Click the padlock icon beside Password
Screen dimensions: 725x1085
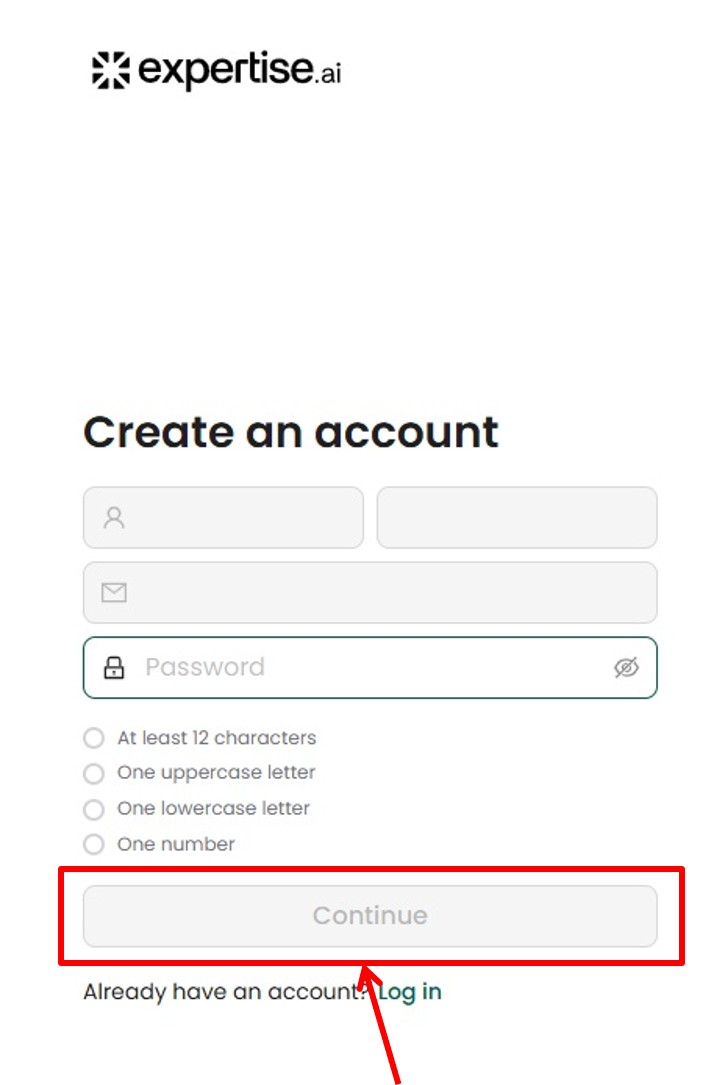[114, 667]
